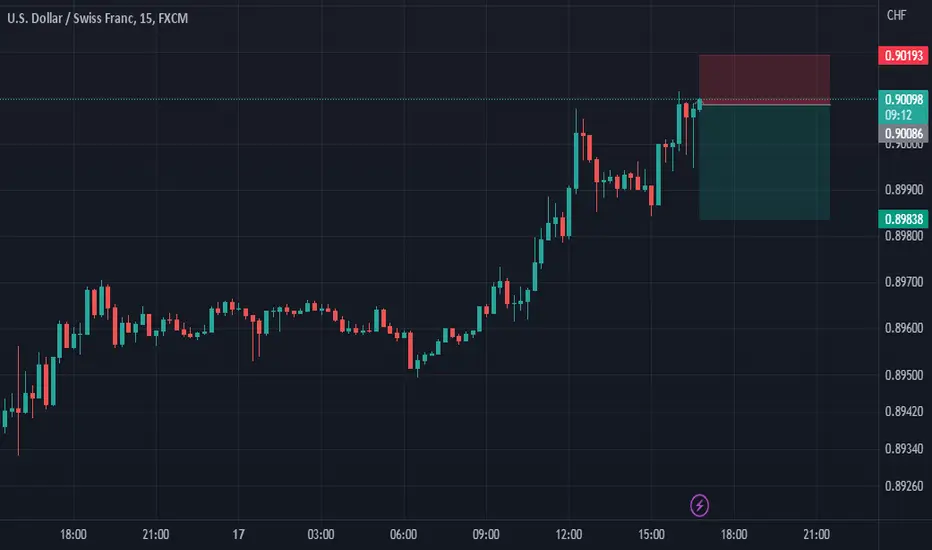Select the green take-profit zone of short position
The image size is (932, 550).
tap(764, 162)
